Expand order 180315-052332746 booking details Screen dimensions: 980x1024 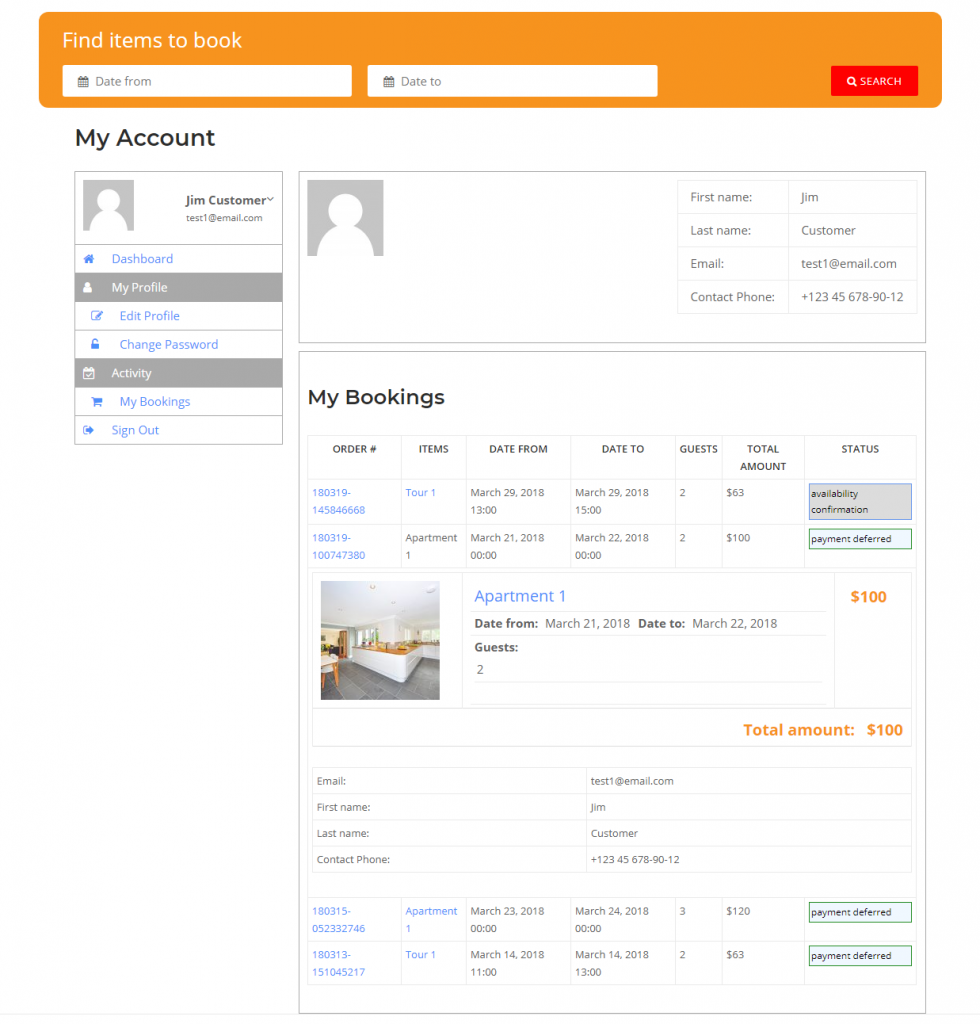click(x=338, y=920)
